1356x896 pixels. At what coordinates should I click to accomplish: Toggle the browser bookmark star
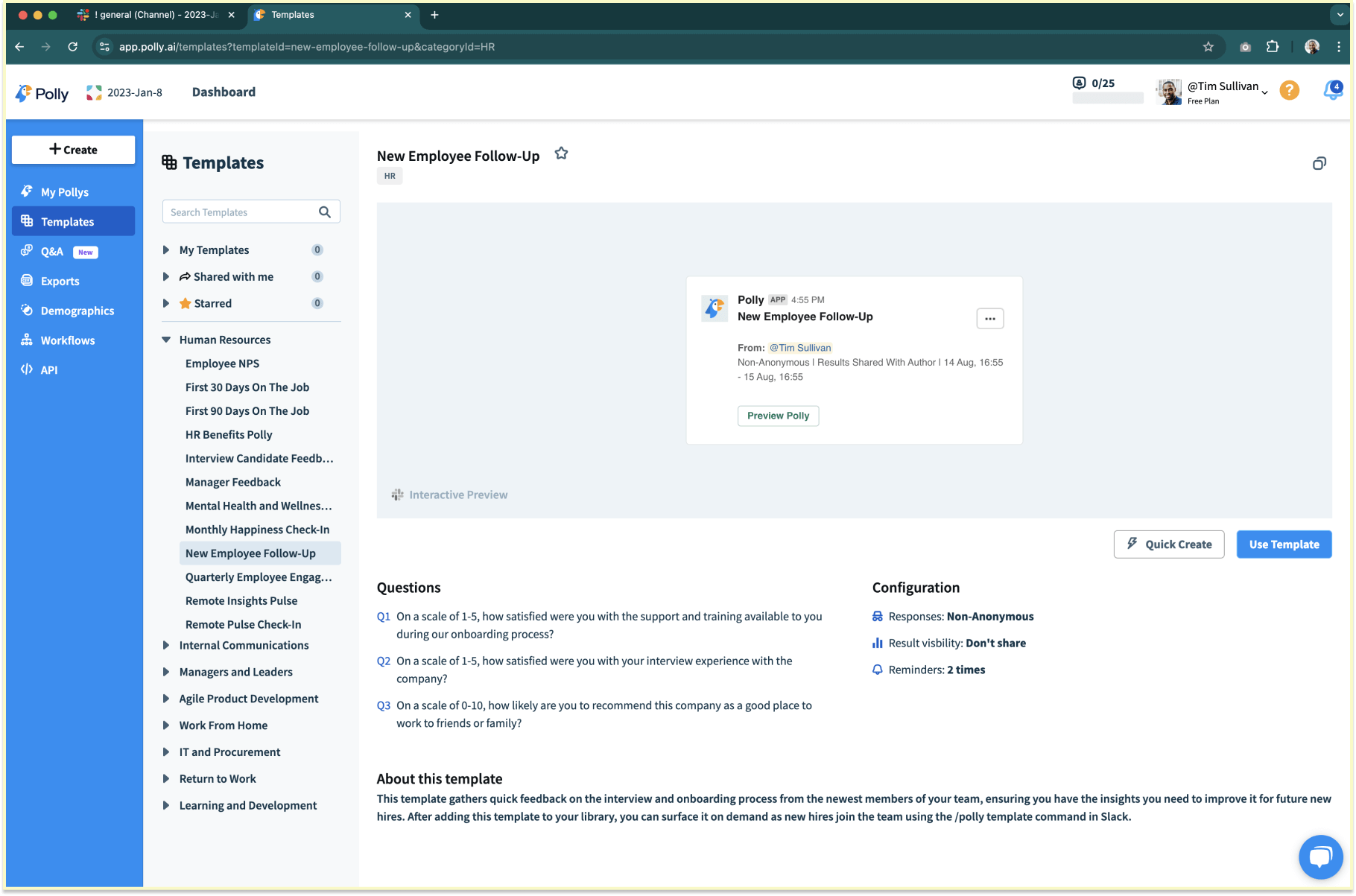[x=1208, y=46]
